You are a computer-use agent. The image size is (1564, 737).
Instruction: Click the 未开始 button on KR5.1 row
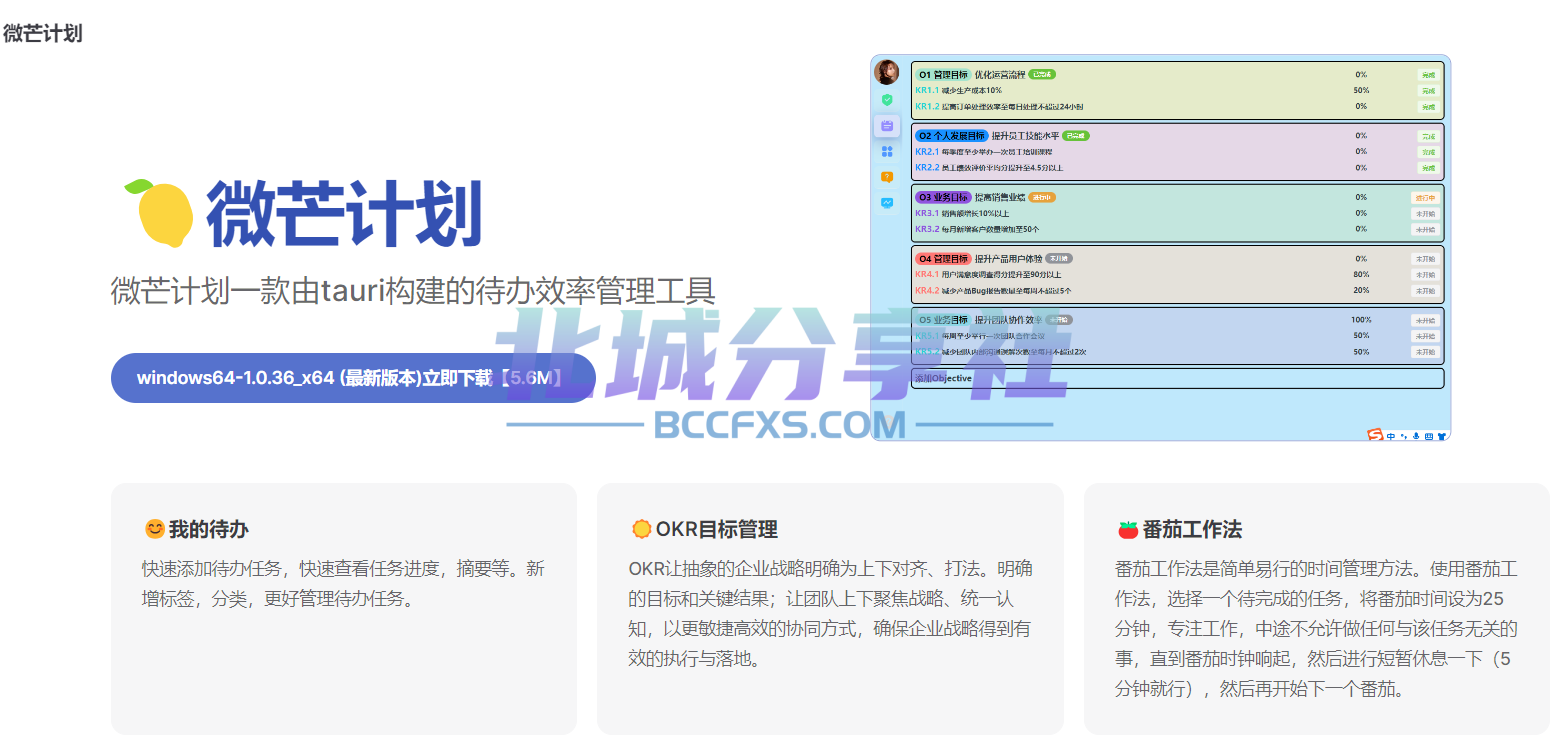[x=1425, y=336]
